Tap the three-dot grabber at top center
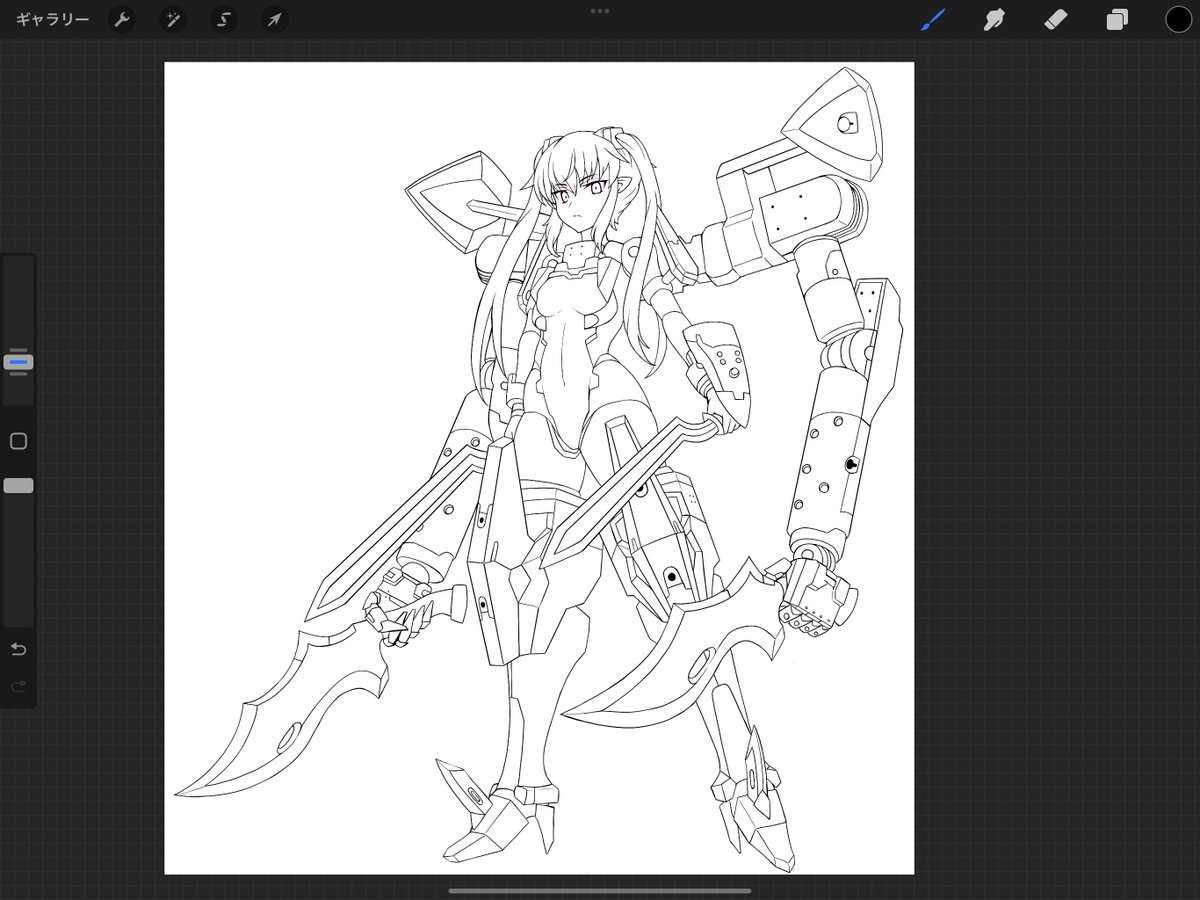The height and width of the screenshot is (900, 1200). coord(600,11)
